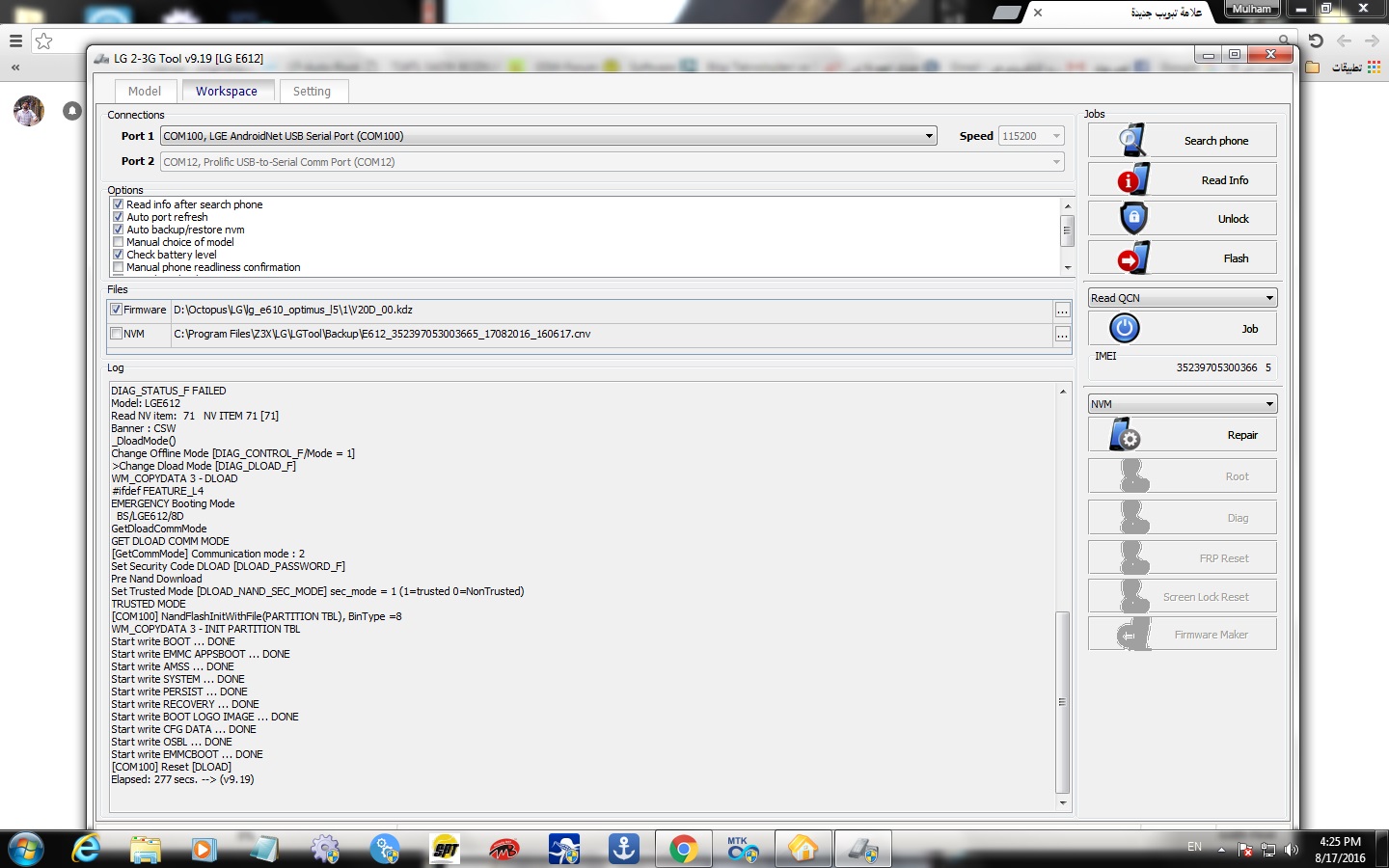
Task: Click the Job power icon
Action: coord(1124,329)
